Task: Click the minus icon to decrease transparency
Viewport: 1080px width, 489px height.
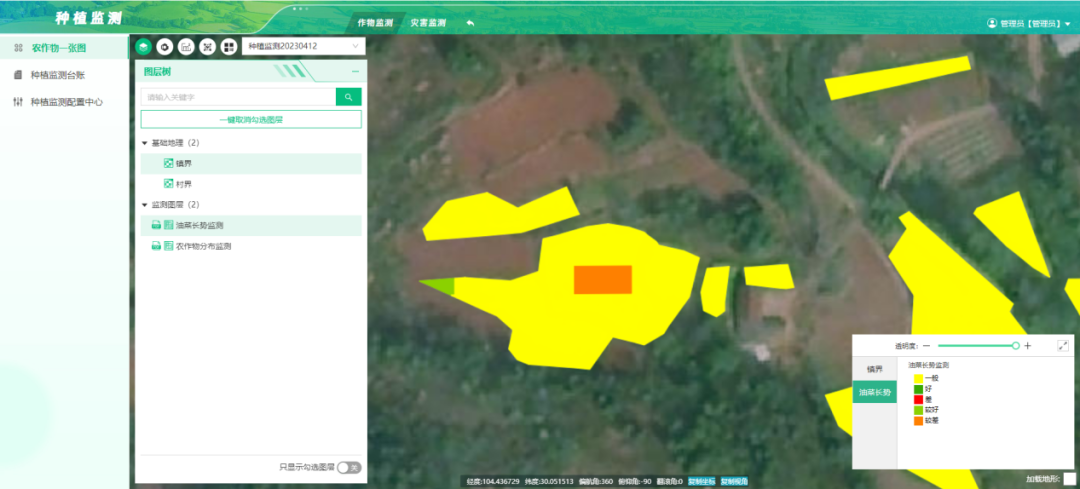Action: pos(926,345)
